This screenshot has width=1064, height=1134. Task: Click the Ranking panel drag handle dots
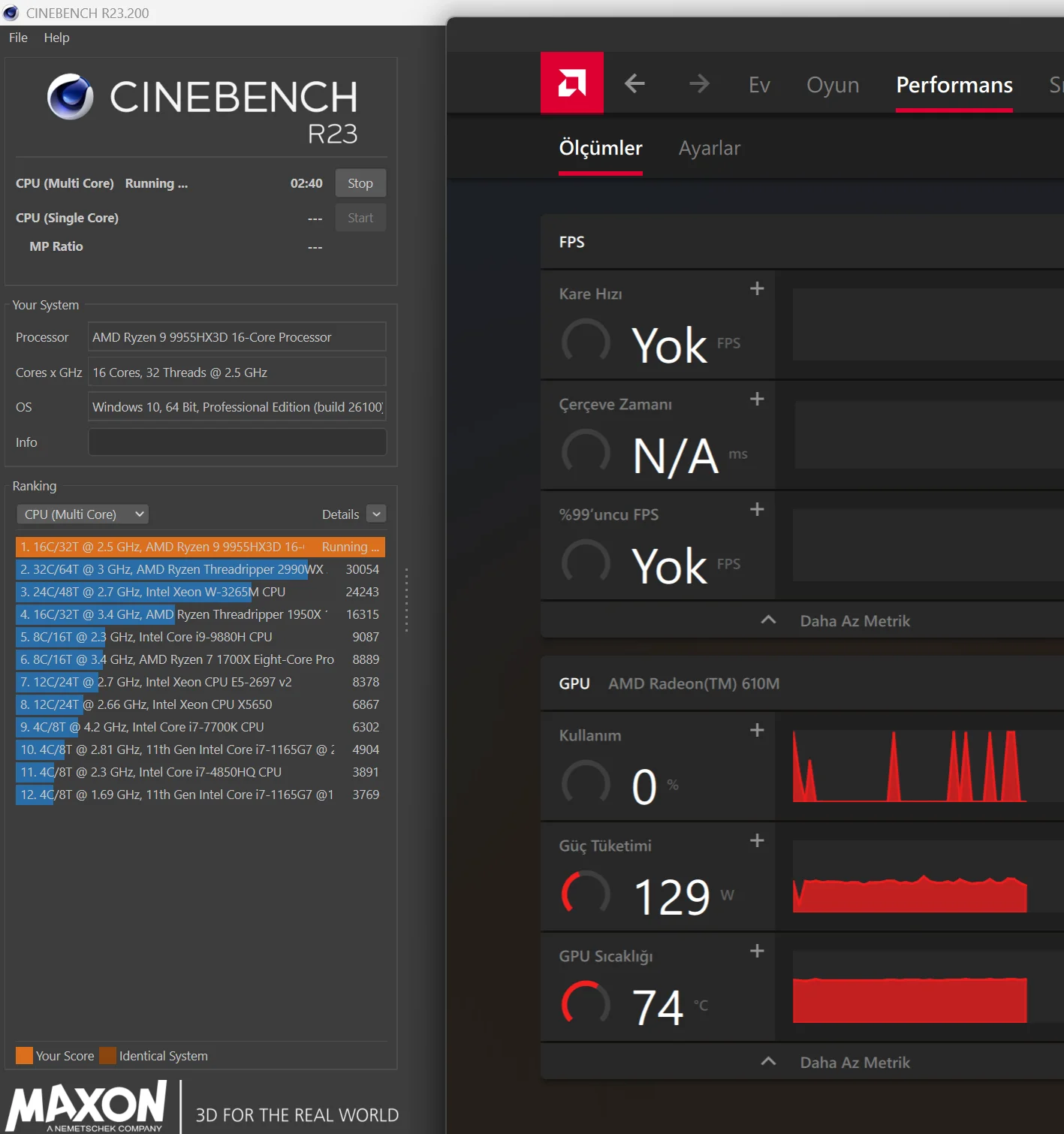tap(406, 600)
